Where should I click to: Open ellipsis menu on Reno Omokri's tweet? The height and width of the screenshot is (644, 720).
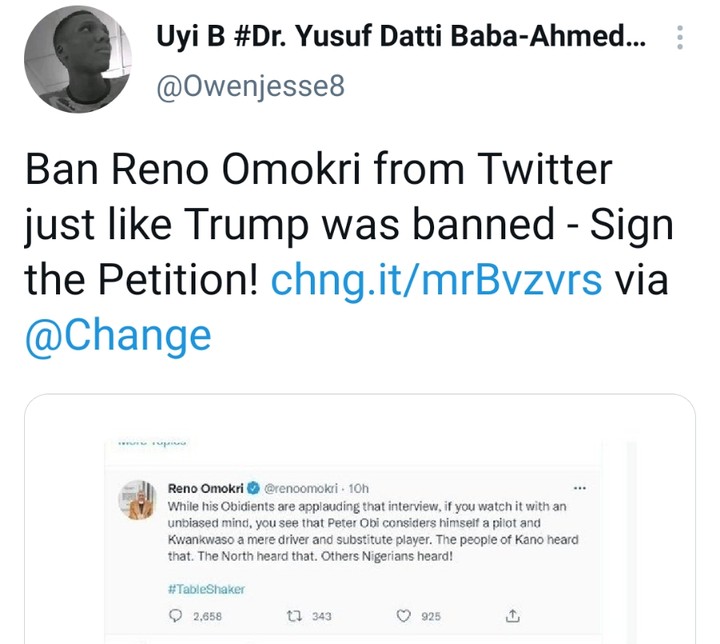(x=578, y=489)
